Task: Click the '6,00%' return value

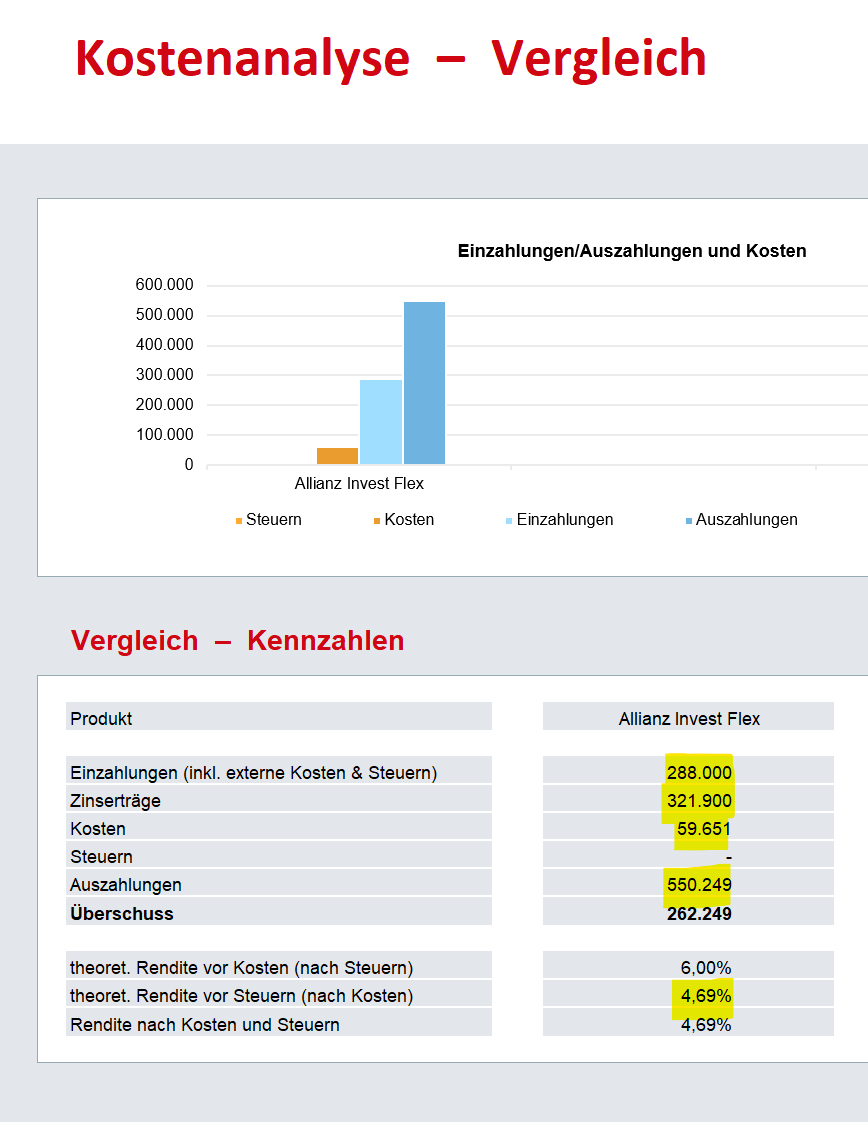Action: coord(706,968)
